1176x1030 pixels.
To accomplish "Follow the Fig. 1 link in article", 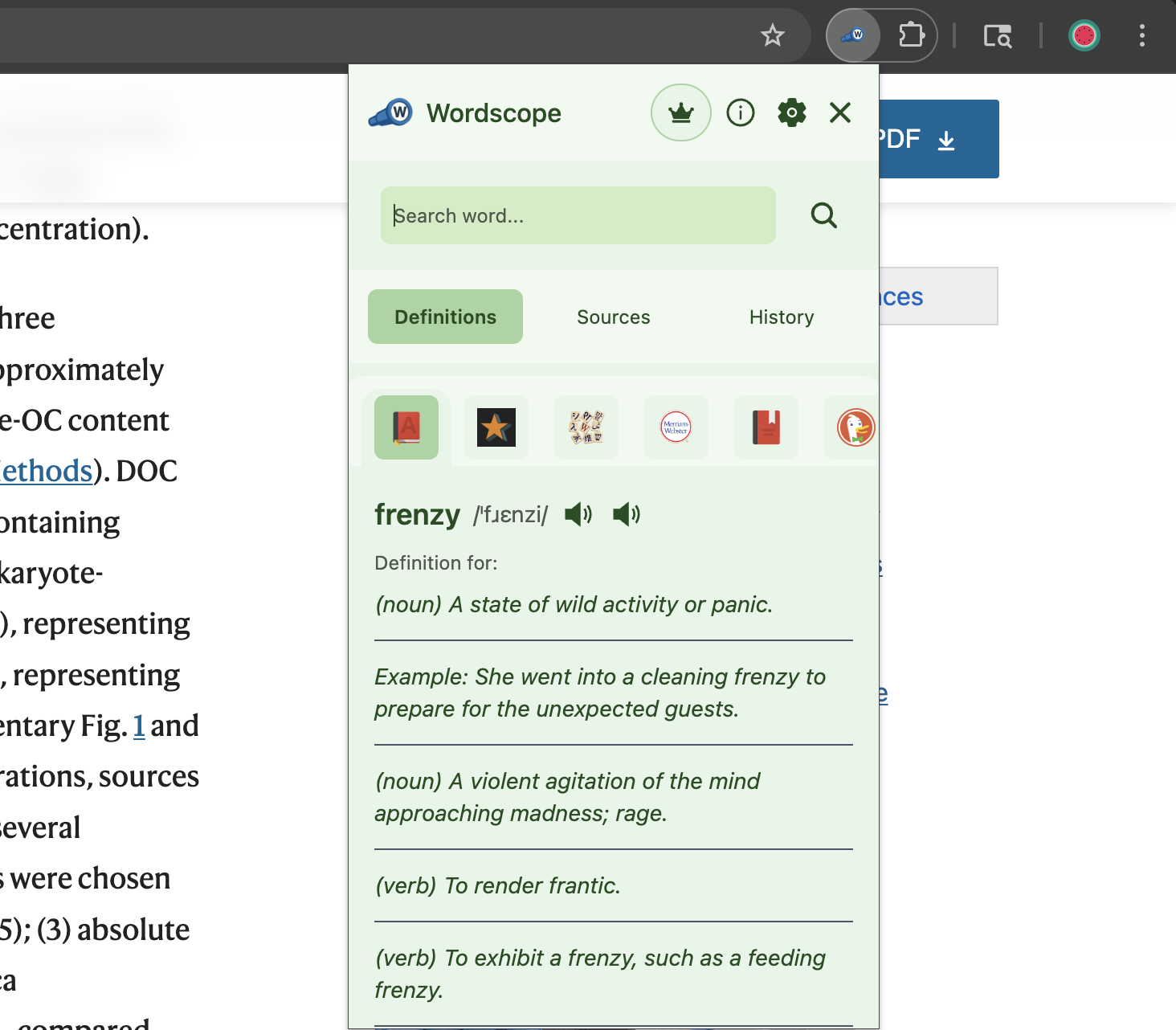I will (139, 726).
